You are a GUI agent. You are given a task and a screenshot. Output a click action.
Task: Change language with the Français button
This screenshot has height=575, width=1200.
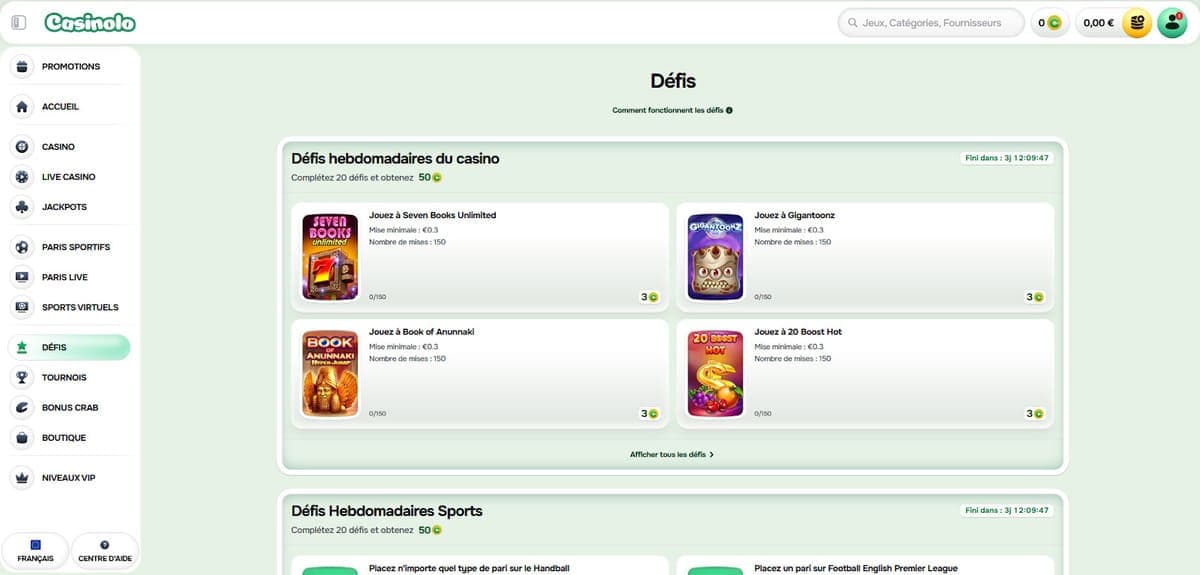35,551
